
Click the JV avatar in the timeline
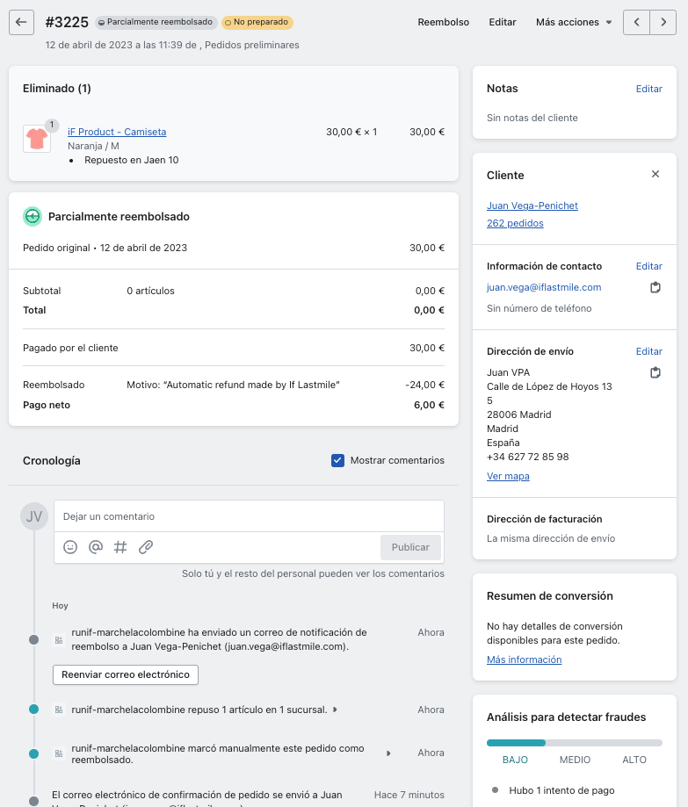coord(34,516)
